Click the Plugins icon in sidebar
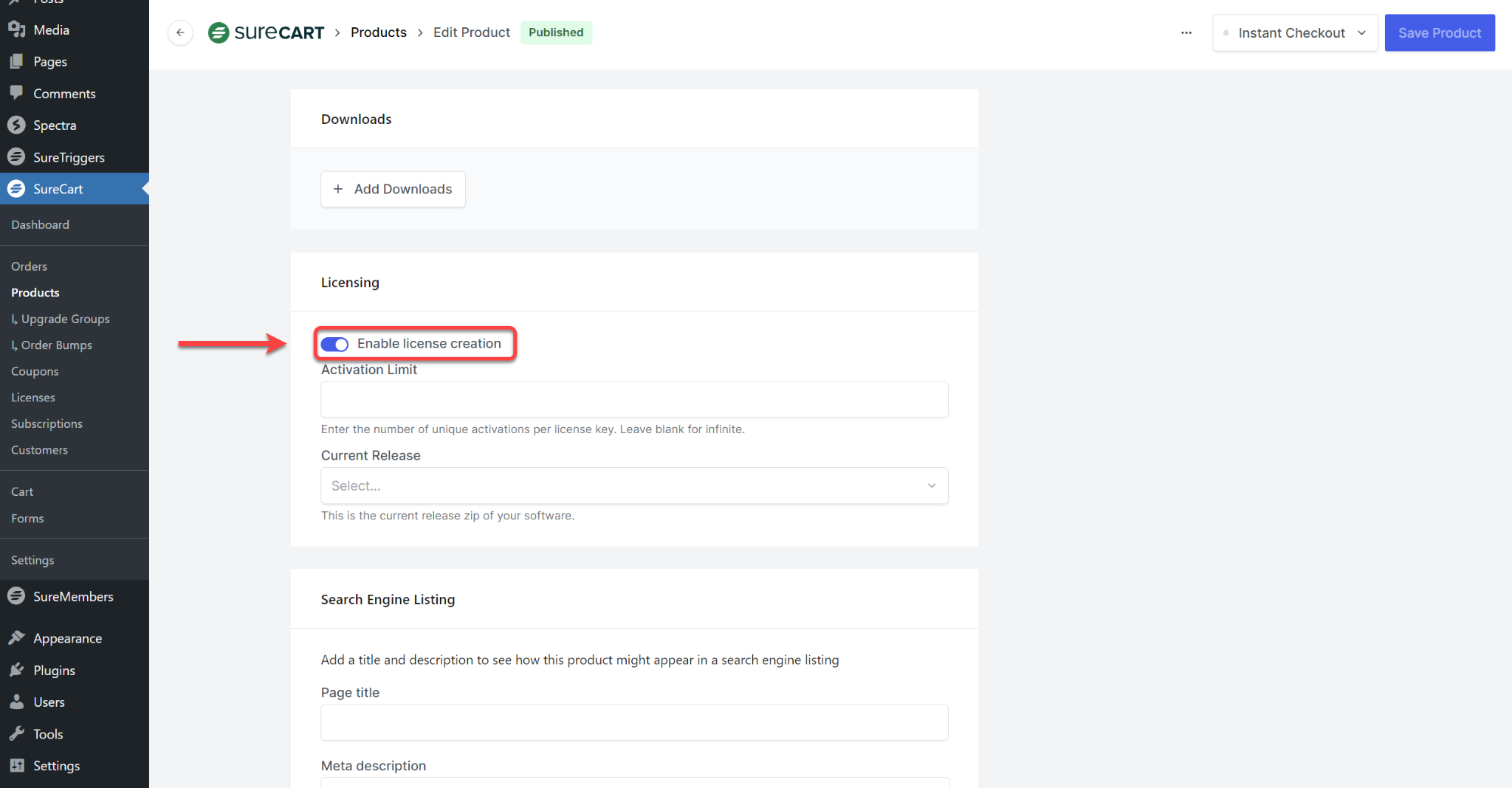 (16, 670)
